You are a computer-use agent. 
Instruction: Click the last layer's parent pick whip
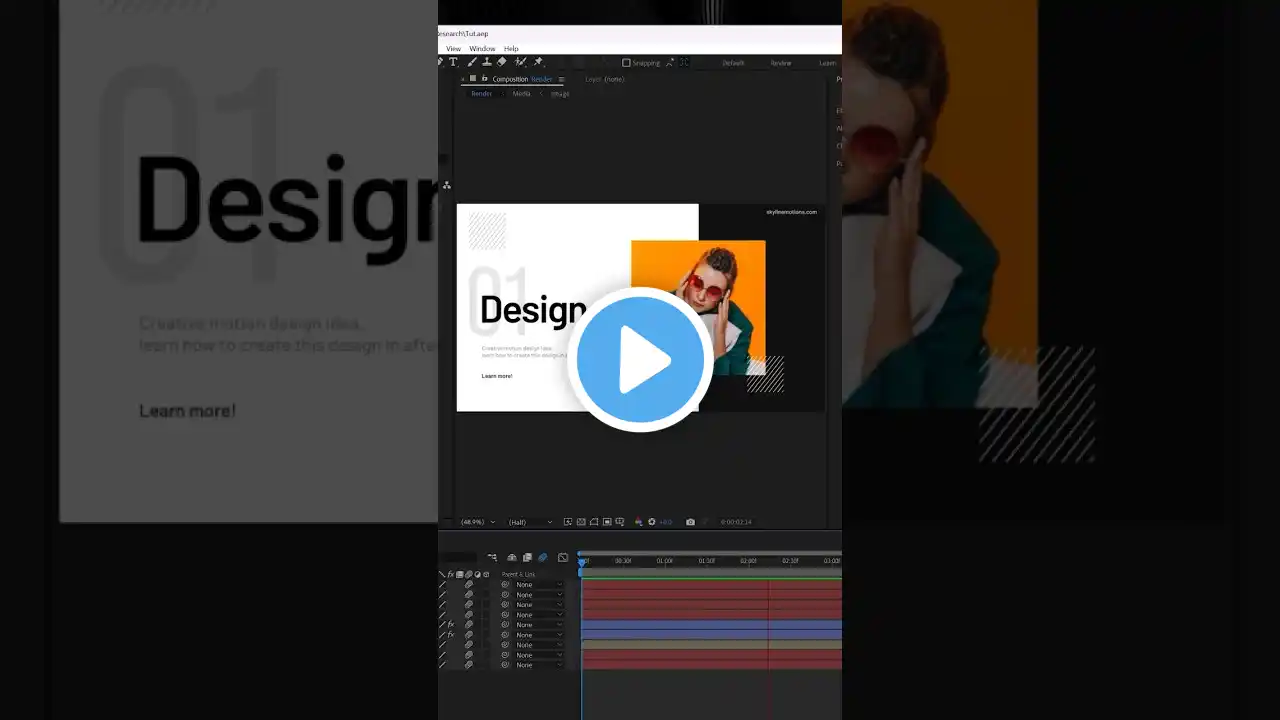[x=505, y=664]
